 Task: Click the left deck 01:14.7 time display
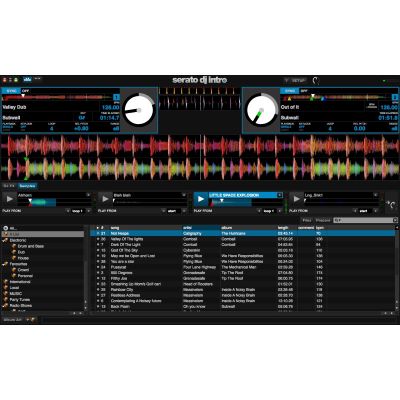109,118
